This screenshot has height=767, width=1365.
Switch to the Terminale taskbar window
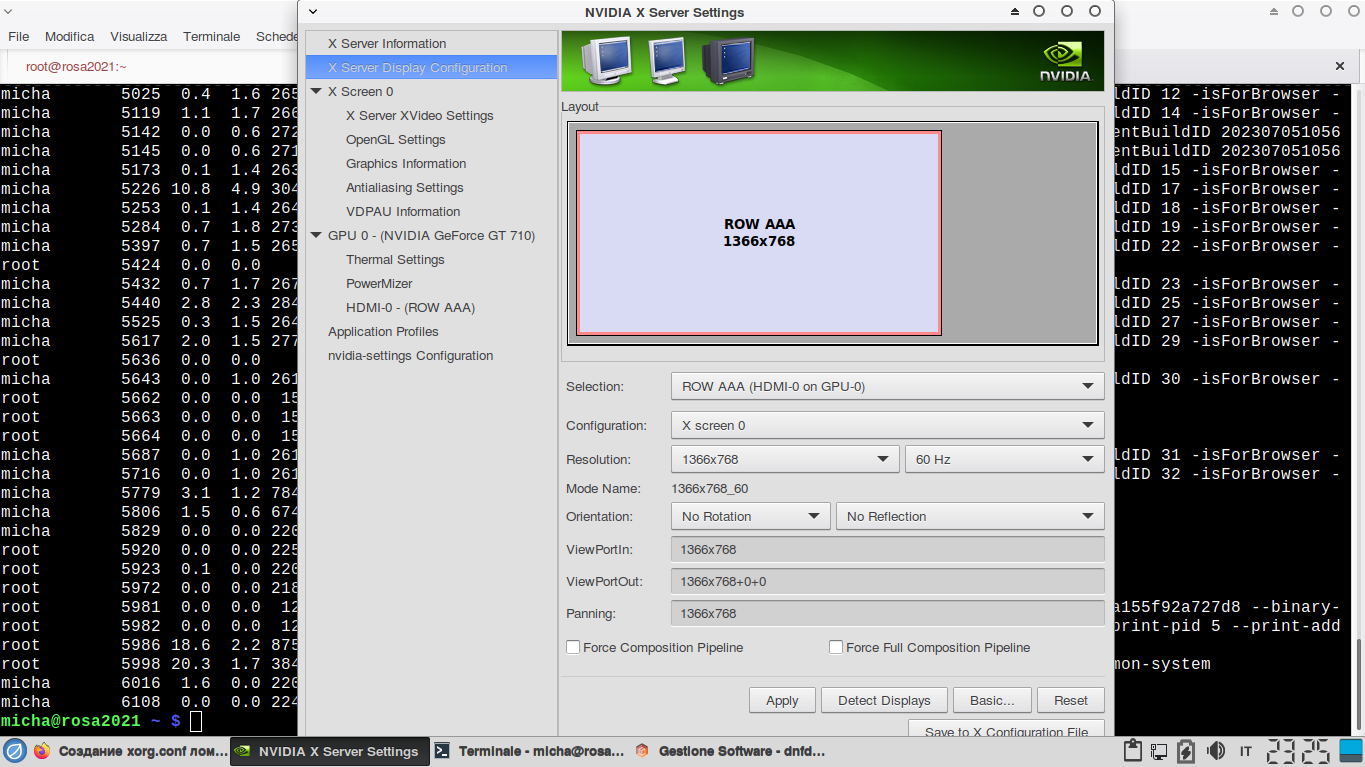click(529, 751)
